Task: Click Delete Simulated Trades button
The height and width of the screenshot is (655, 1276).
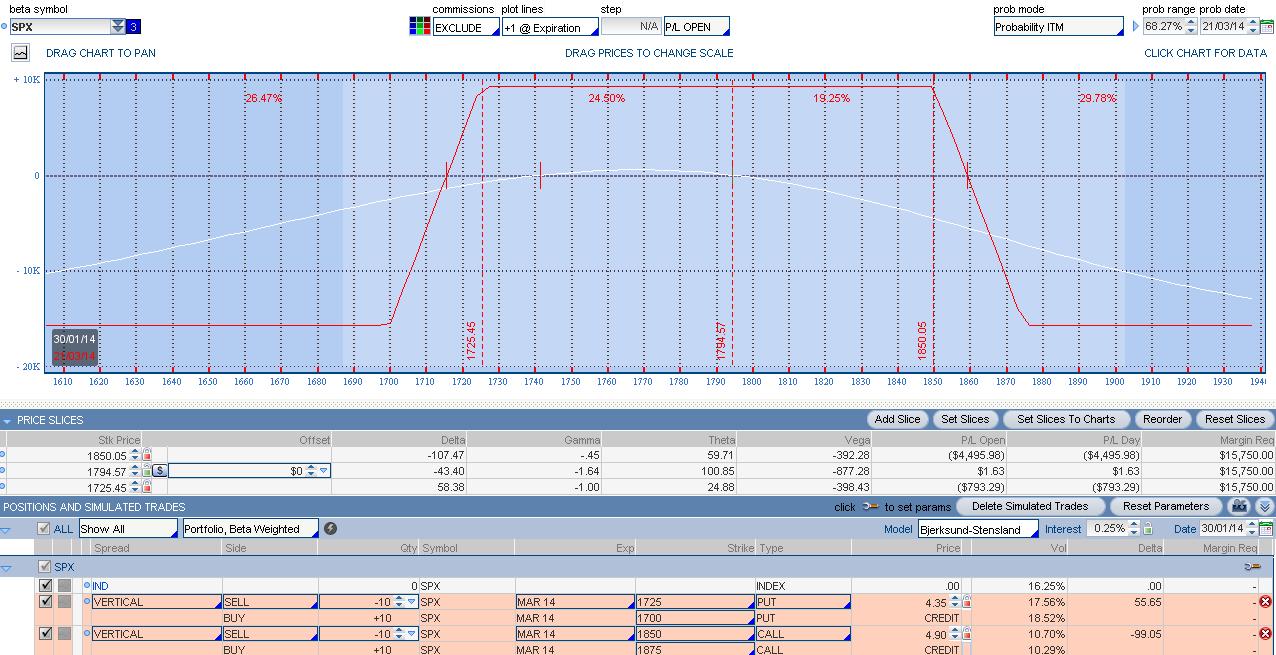Action: tap(1030, 506)
